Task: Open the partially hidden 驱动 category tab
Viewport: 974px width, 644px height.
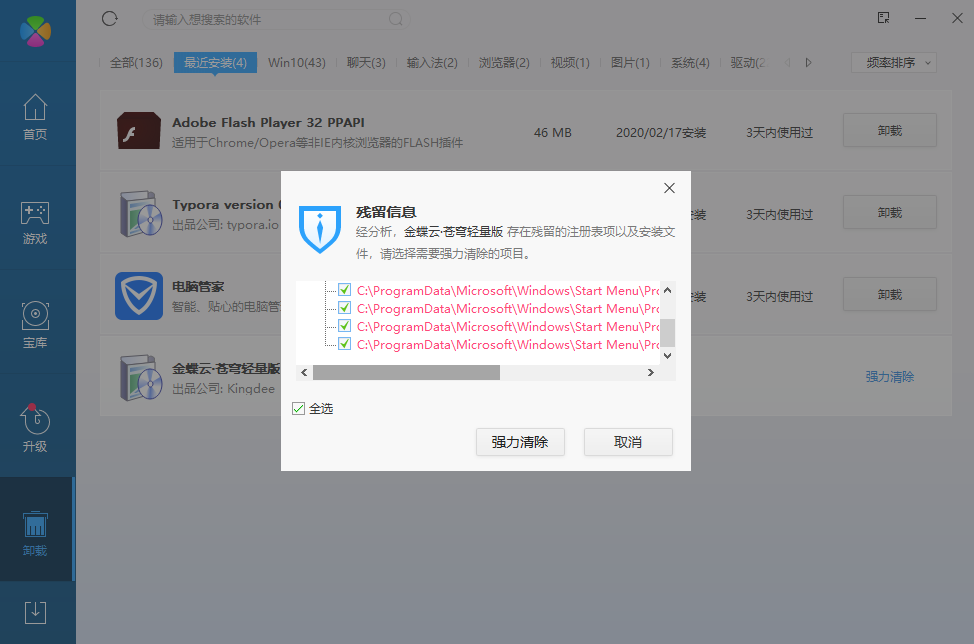Action: (x=748, y=63)
